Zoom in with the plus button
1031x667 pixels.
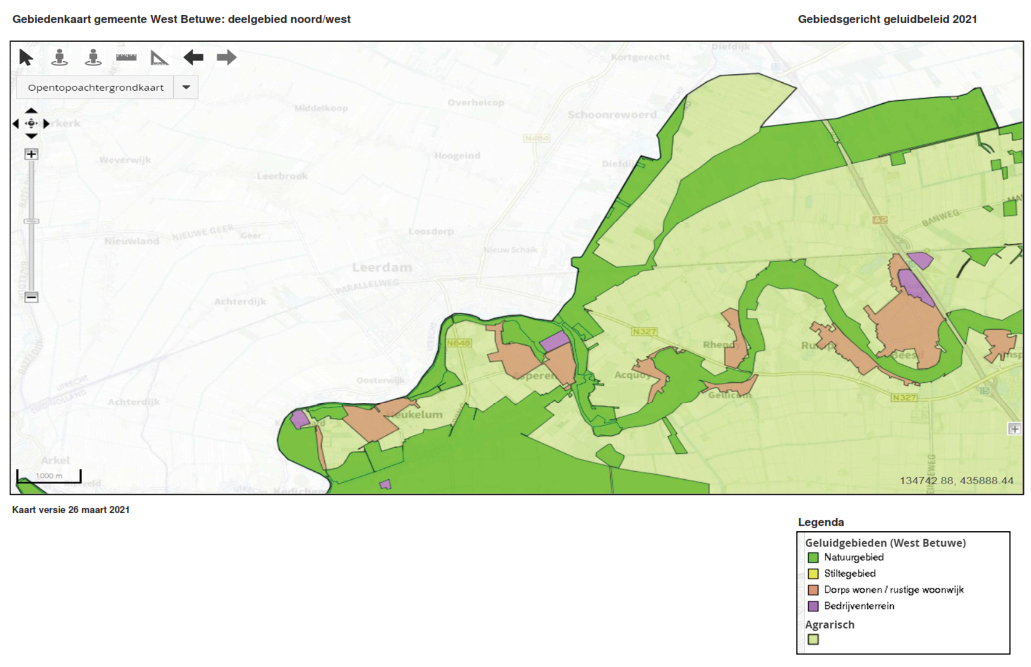(x=31, y=154)
